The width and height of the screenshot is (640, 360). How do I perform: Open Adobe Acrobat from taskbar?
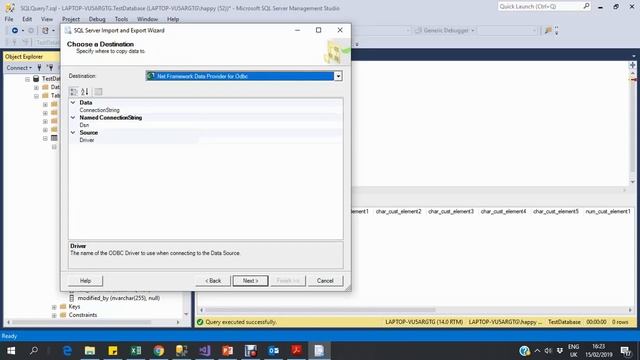click(x=296, y=351)
